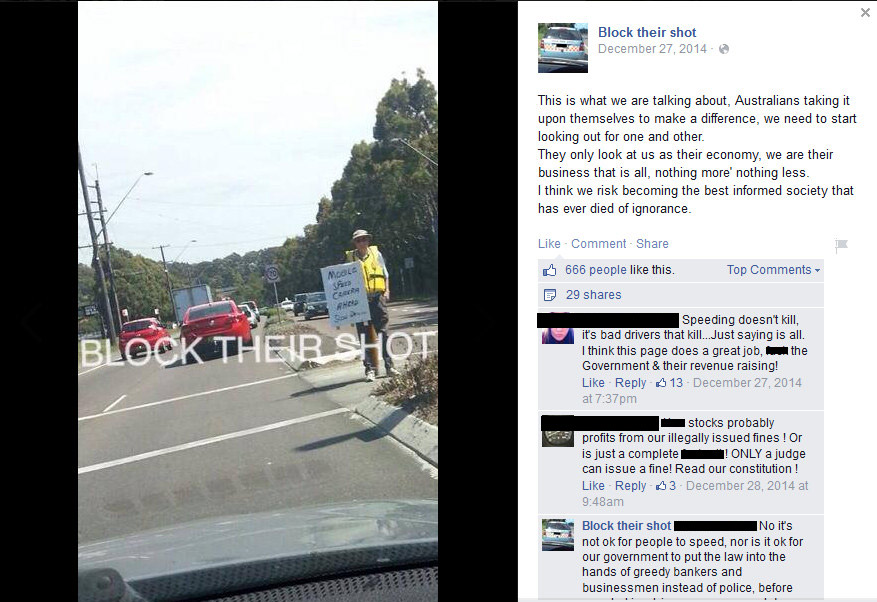
Task: Click Comment under the post text
Action: (598, 244)
